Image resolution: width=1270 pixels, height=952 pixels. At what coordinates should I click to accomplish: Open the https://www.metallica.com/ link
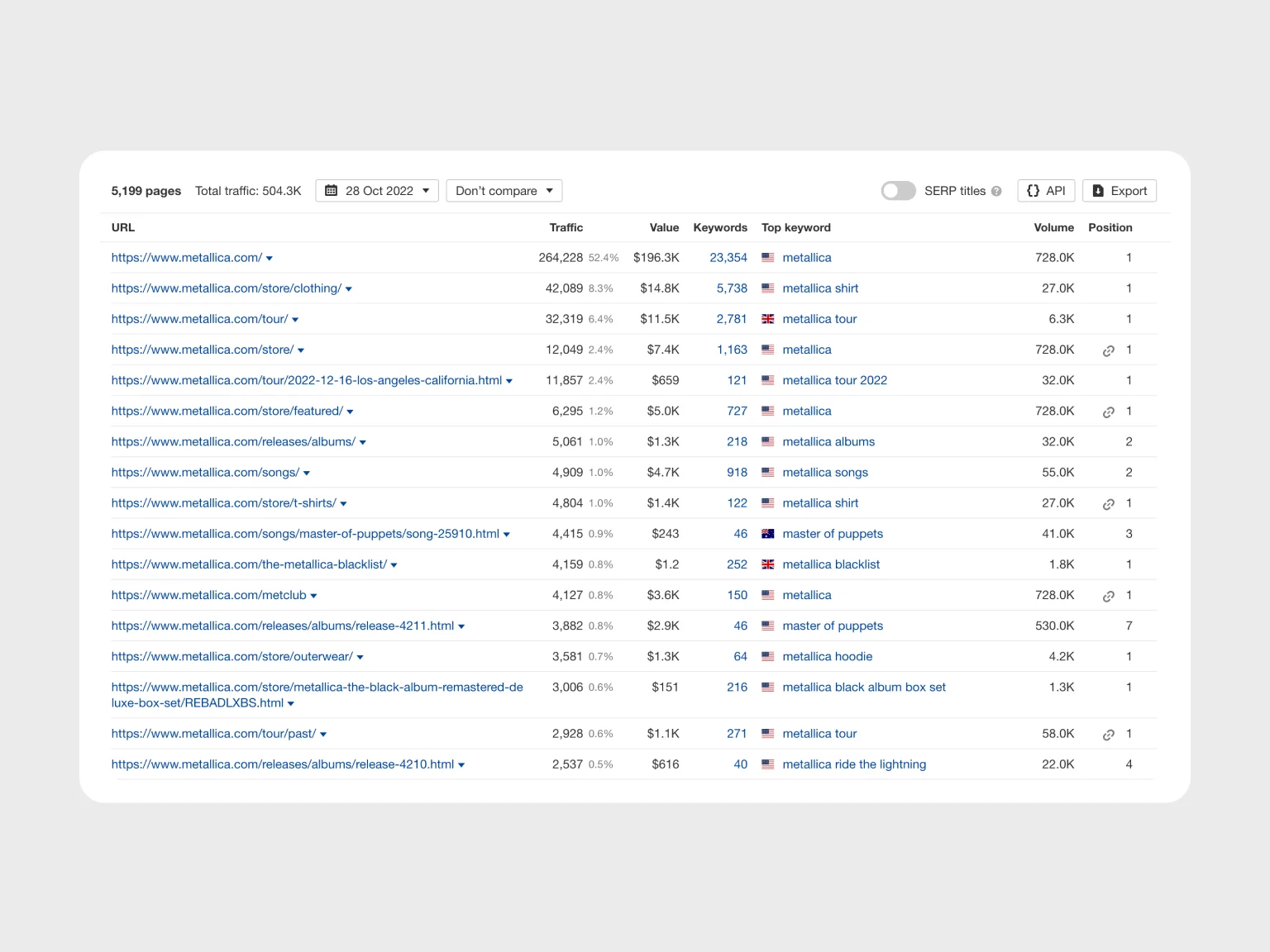click(187, 258)
